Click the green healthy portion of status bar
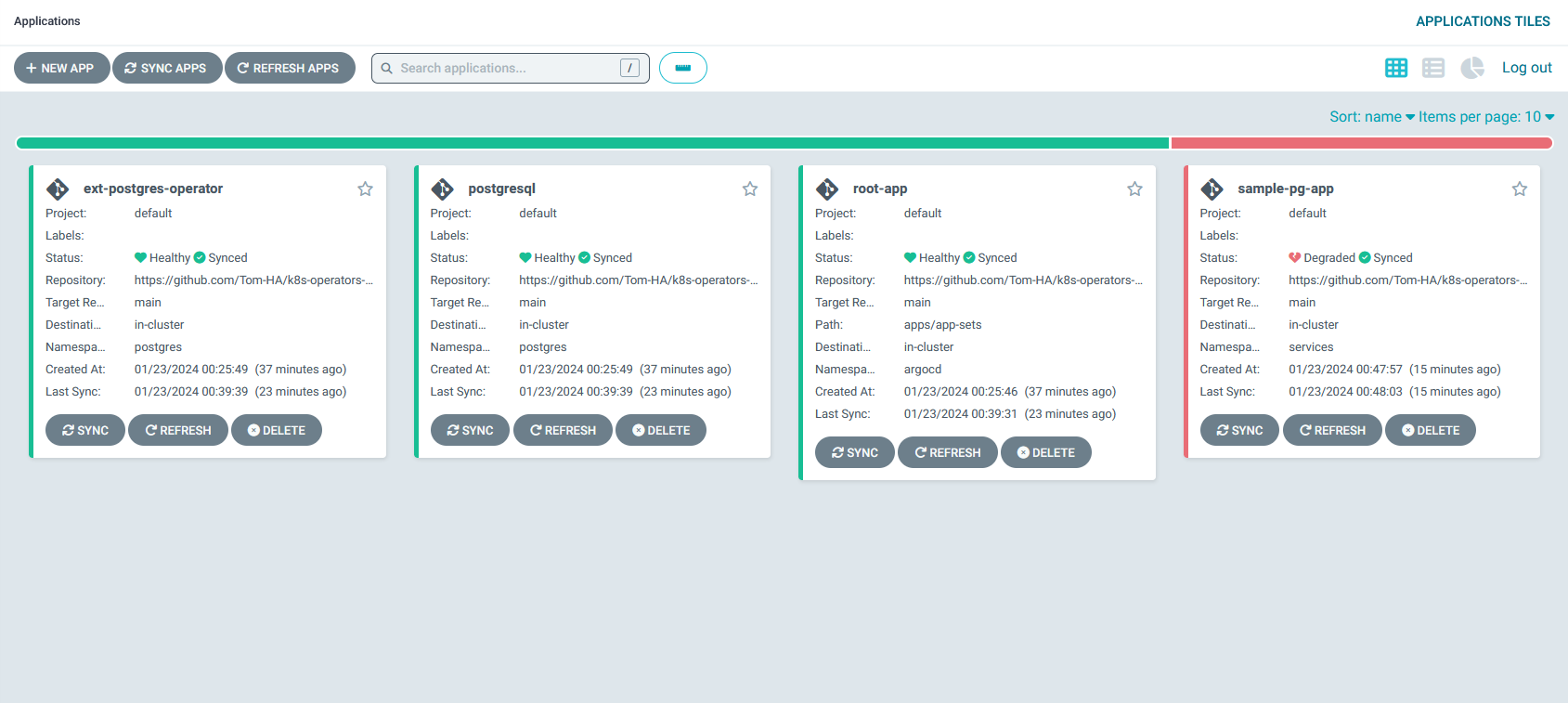 [592, 143]
